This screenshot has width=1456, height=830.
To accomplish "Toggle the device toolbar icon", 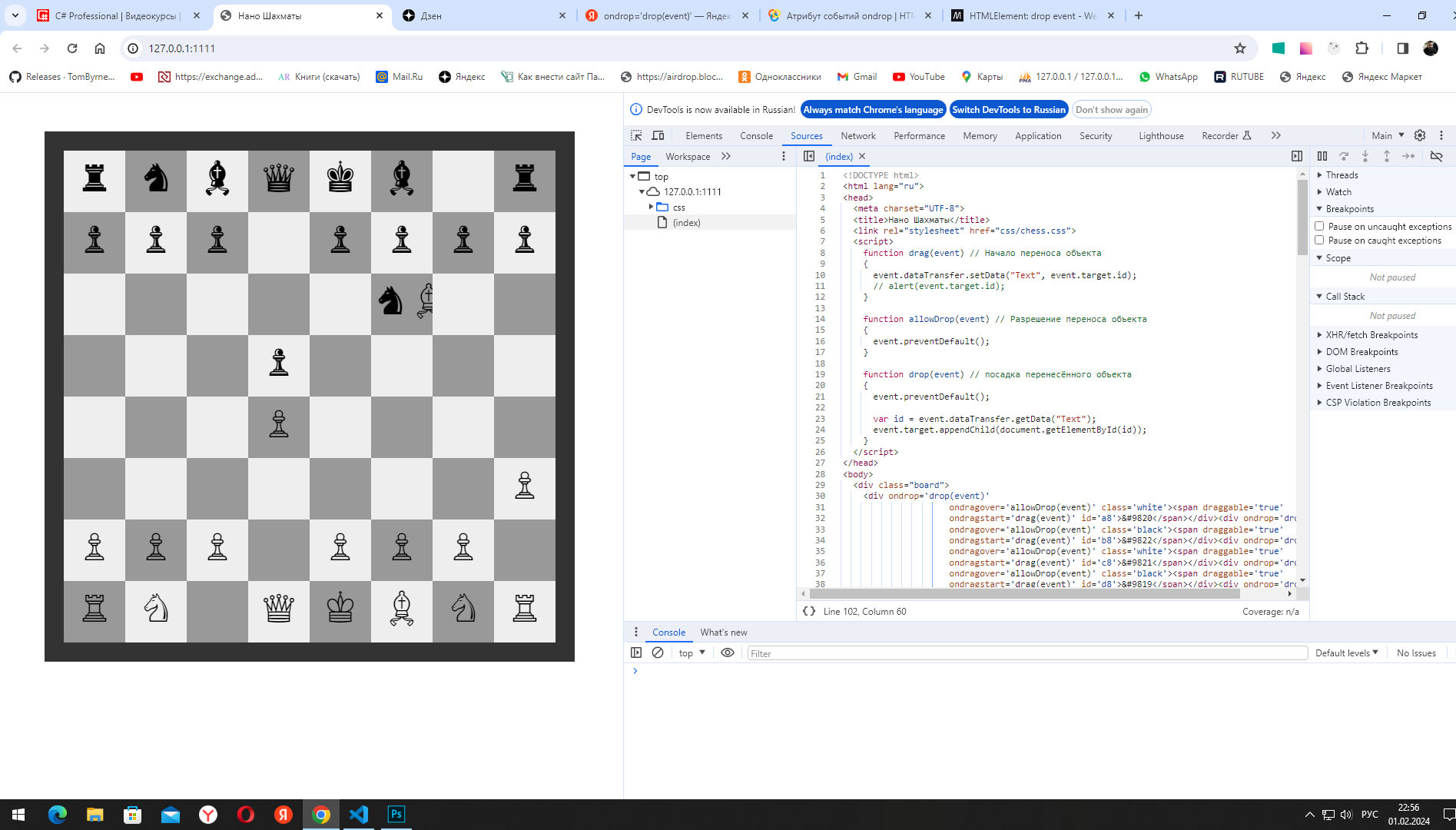I will pyautogui.click(x=658, y=135).
